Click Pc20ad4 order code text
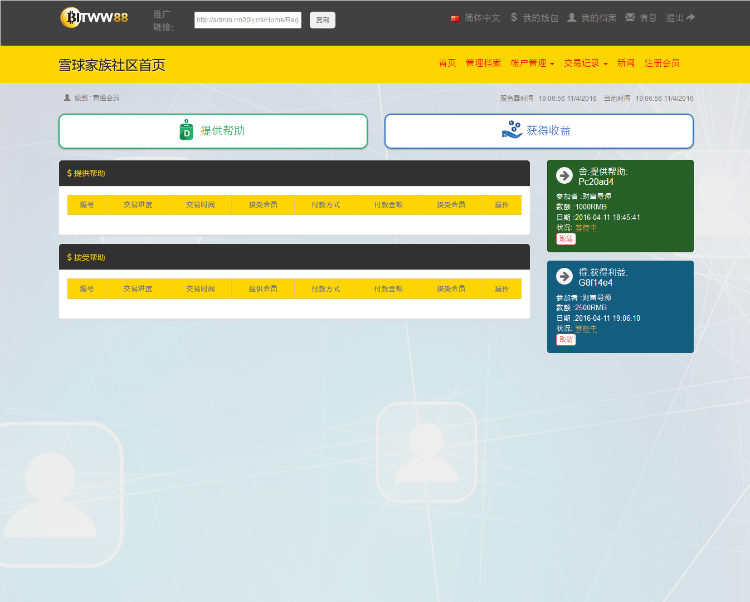The image size is (750, 602). point(596,182)
